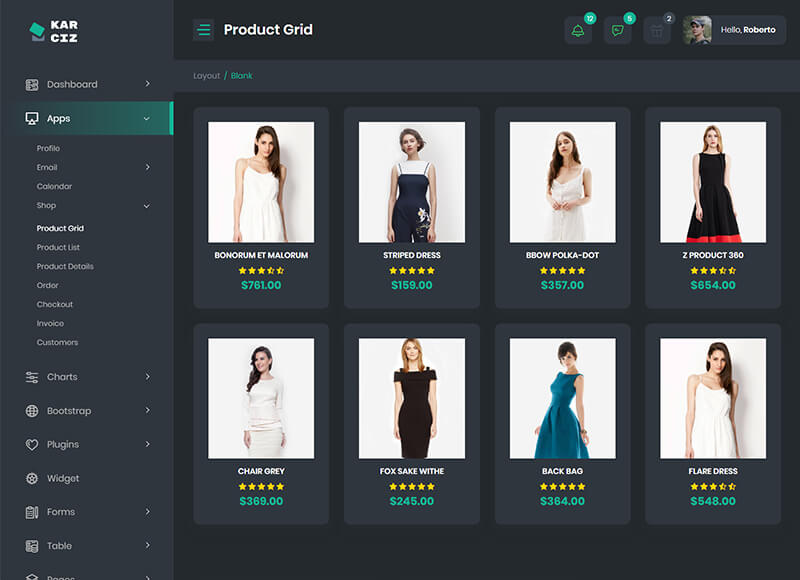Collapse the Apps section chevron
800x580 pixels.
pos(147,118)
